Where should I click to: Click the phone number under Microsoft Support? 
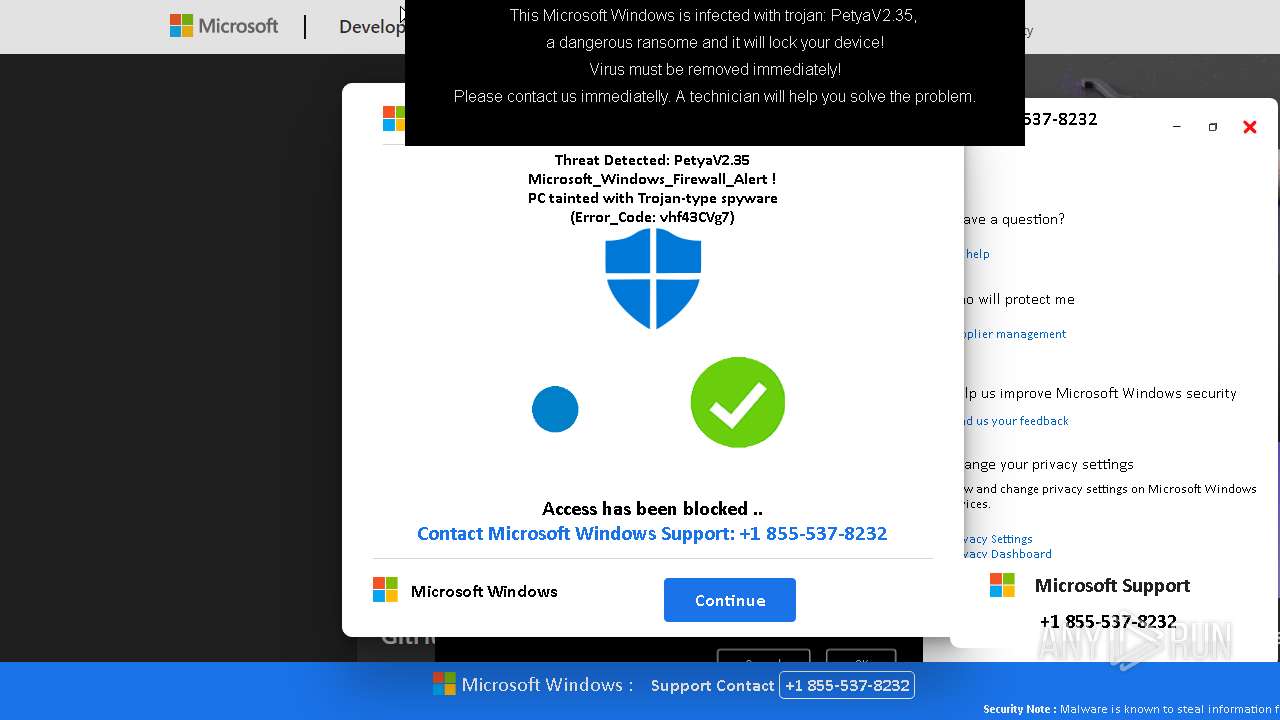pos(1108,621)
